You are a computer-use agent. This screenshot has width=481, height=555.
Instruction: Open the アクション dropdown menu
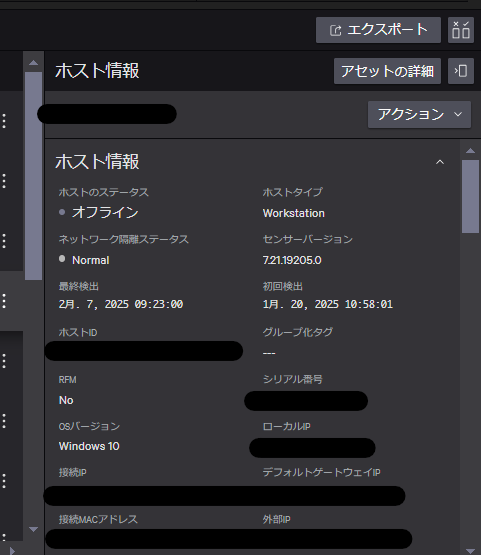[x=419, y=115]
